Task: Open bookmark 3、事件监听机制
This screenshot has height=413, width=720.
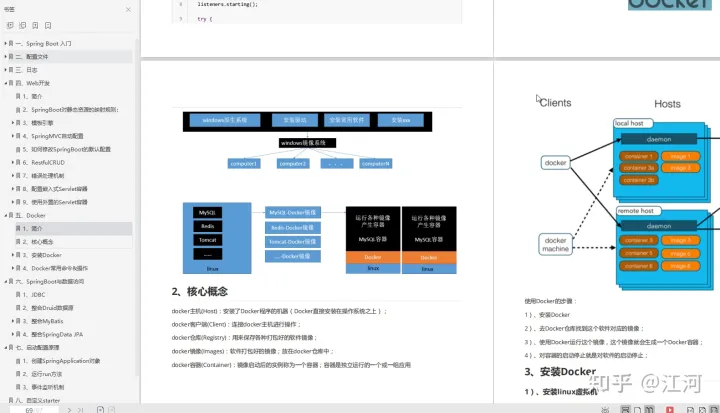Action: point(44,387)
